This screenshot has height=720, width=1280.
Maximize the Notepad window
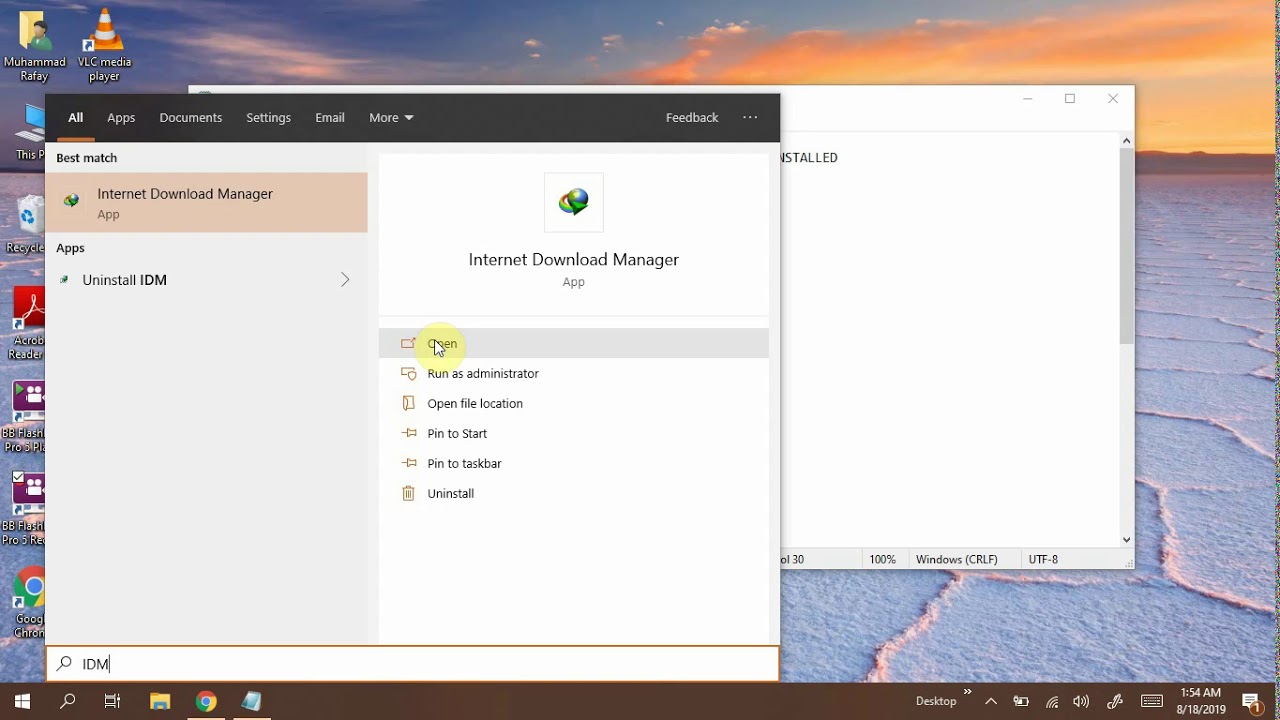1070,99
